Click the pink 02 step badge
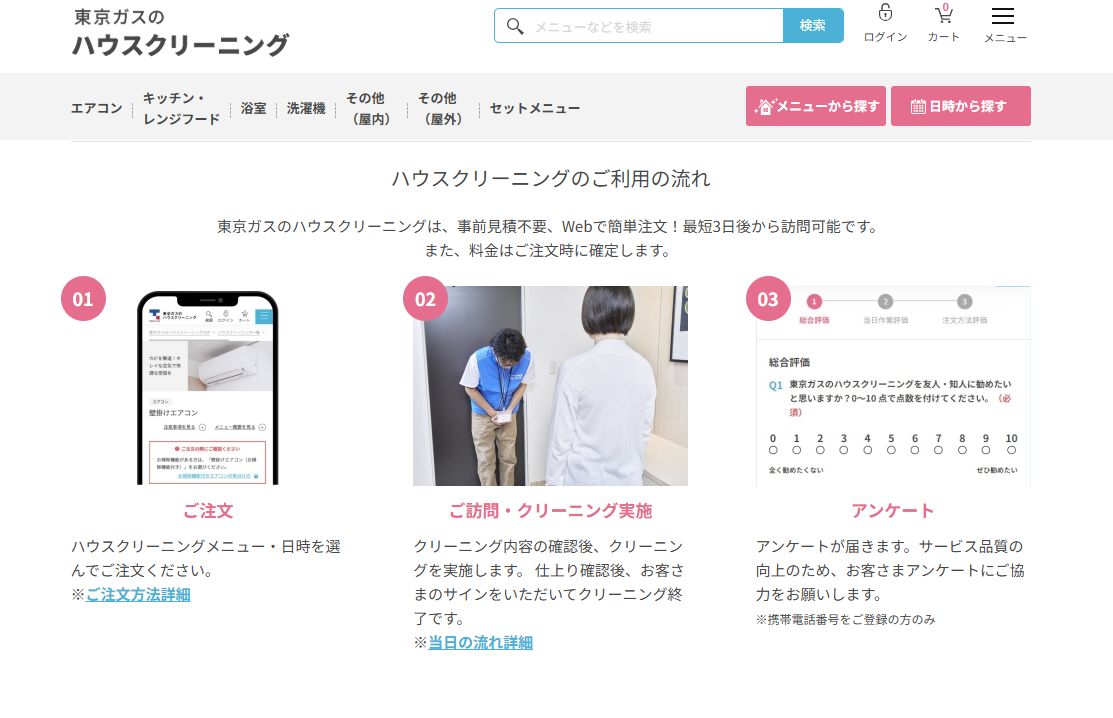This screenshot has height=718, width=1113. pos(425,299)
